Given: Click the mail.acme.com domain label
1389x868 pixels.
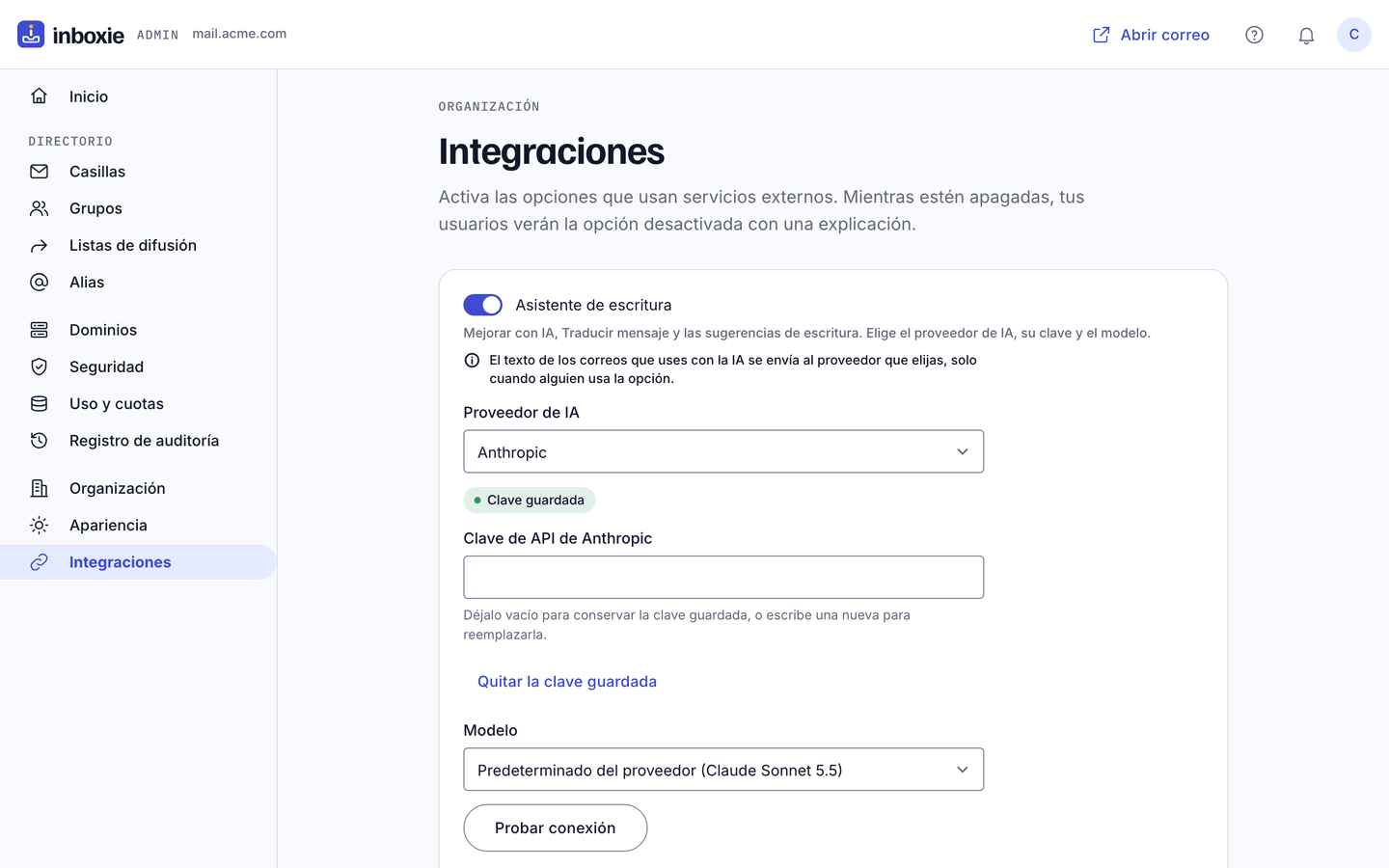Looking at the screenshot, I should click(x=239, y=34).
